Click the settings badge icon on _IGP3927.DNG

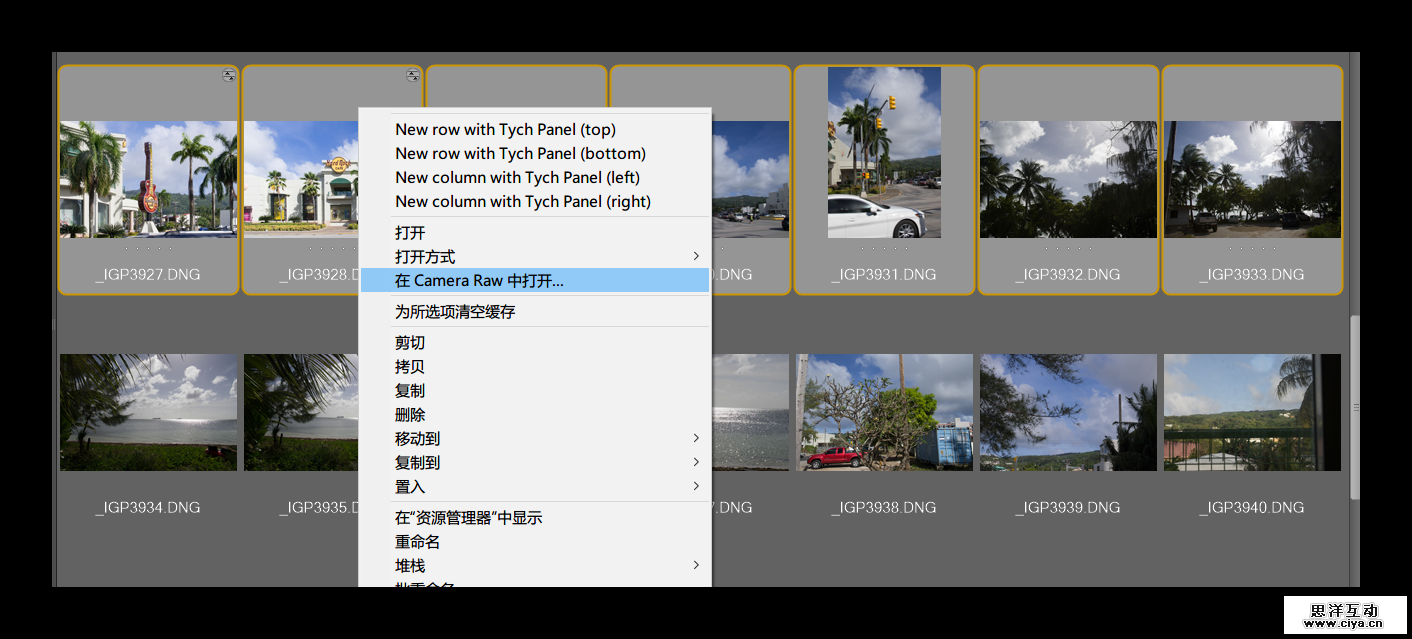point(229,76)
